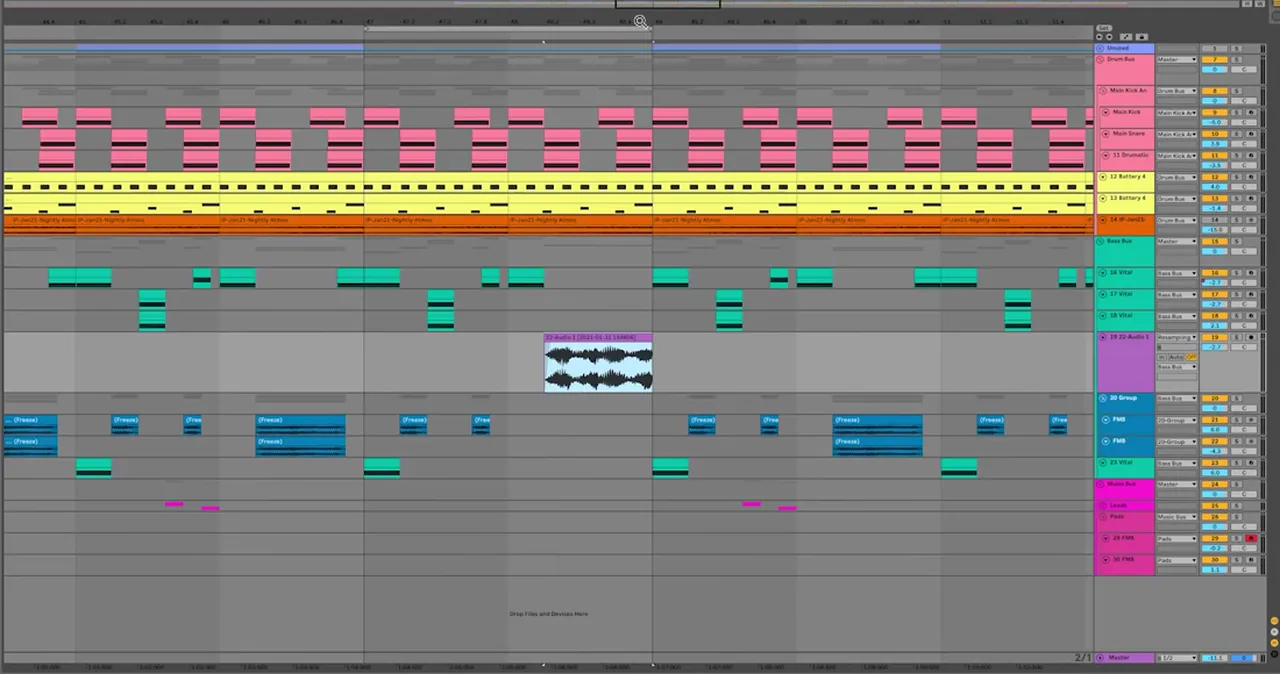The width and height of the screenshot is (1280, 674).
Task: Toggle lock envelopes button
Action: (x=1142, y=37)
